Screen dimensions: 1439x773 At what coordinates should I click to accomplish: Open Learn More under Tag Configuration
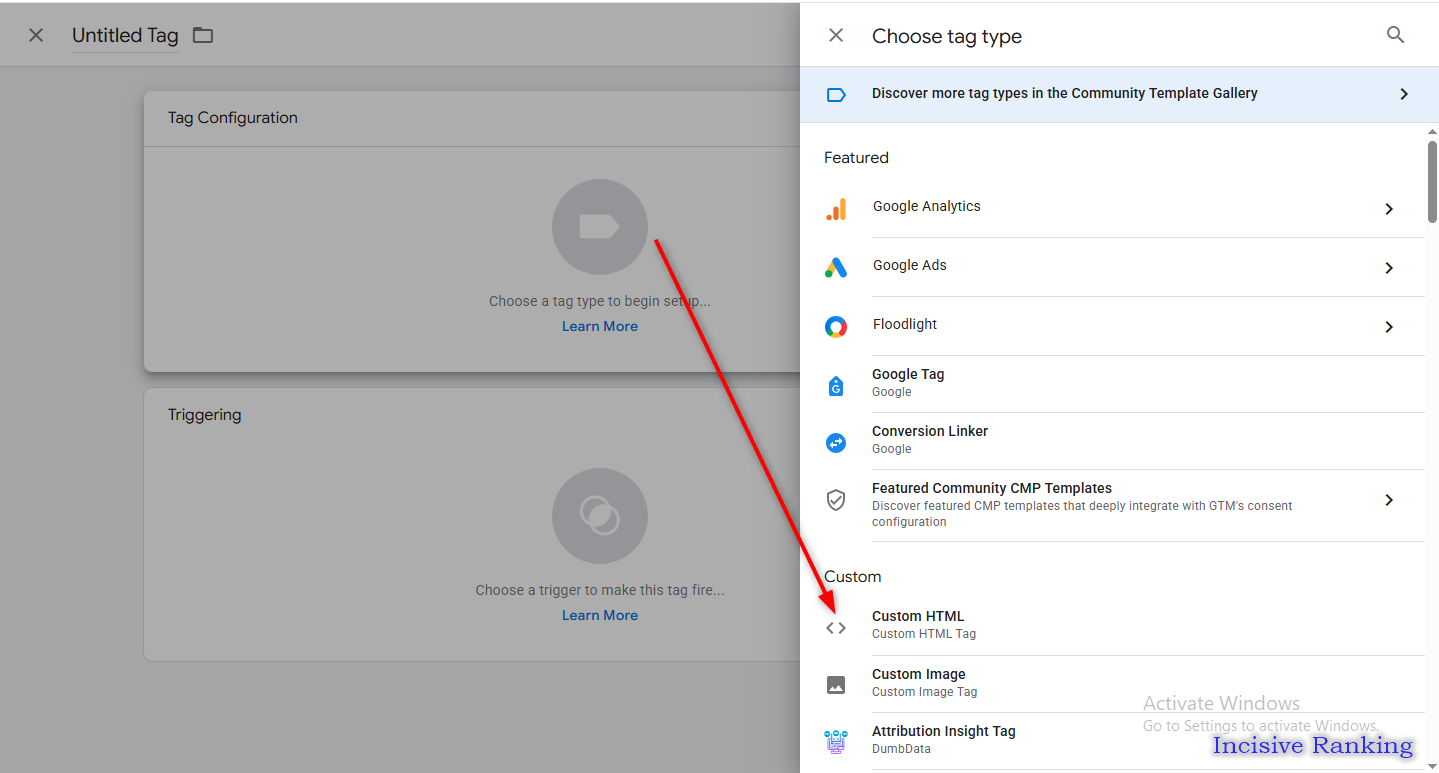coord(600,327)
